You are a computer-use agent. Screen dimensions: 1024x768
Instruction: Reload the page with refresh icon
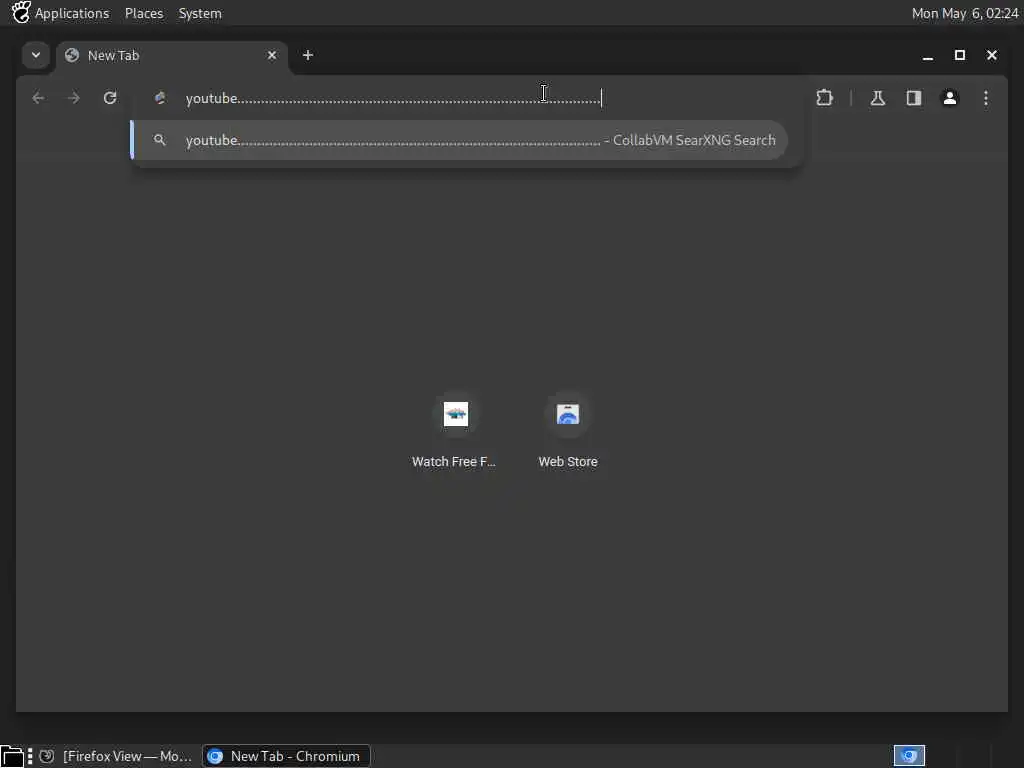click(x=110, y=98)
